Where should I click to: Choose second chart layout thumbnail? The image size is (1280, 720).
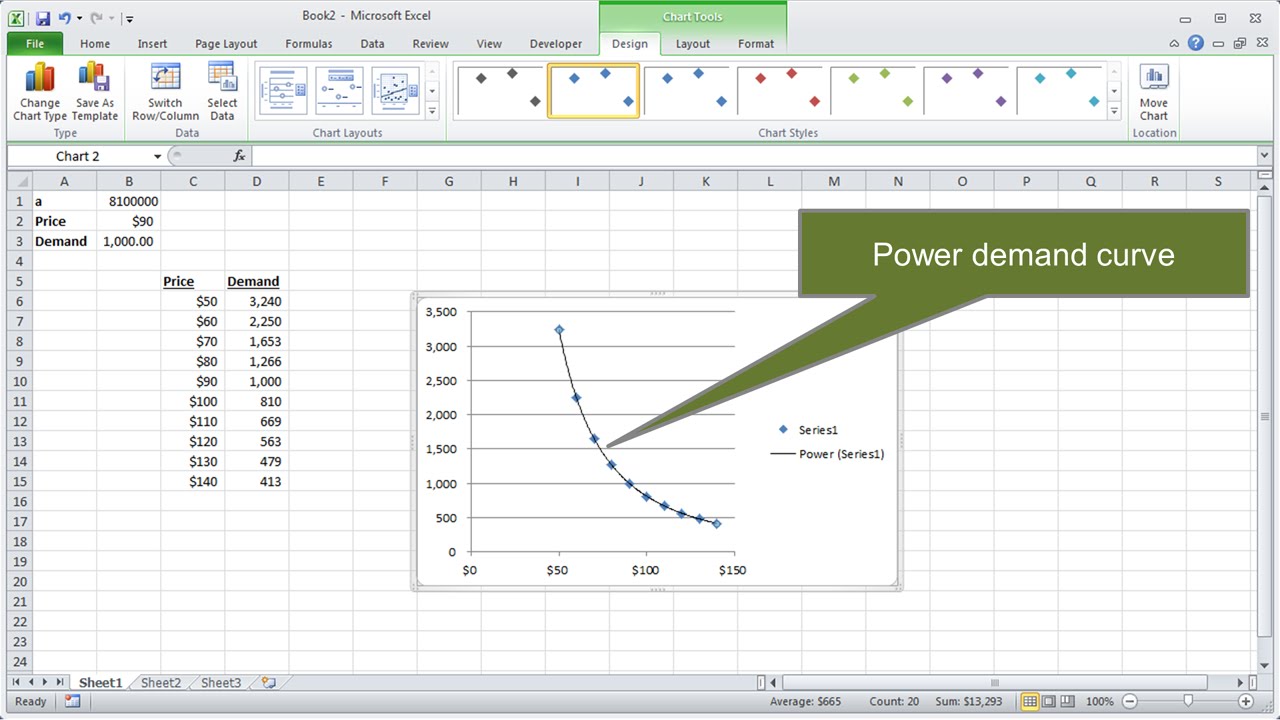point(339,91)
